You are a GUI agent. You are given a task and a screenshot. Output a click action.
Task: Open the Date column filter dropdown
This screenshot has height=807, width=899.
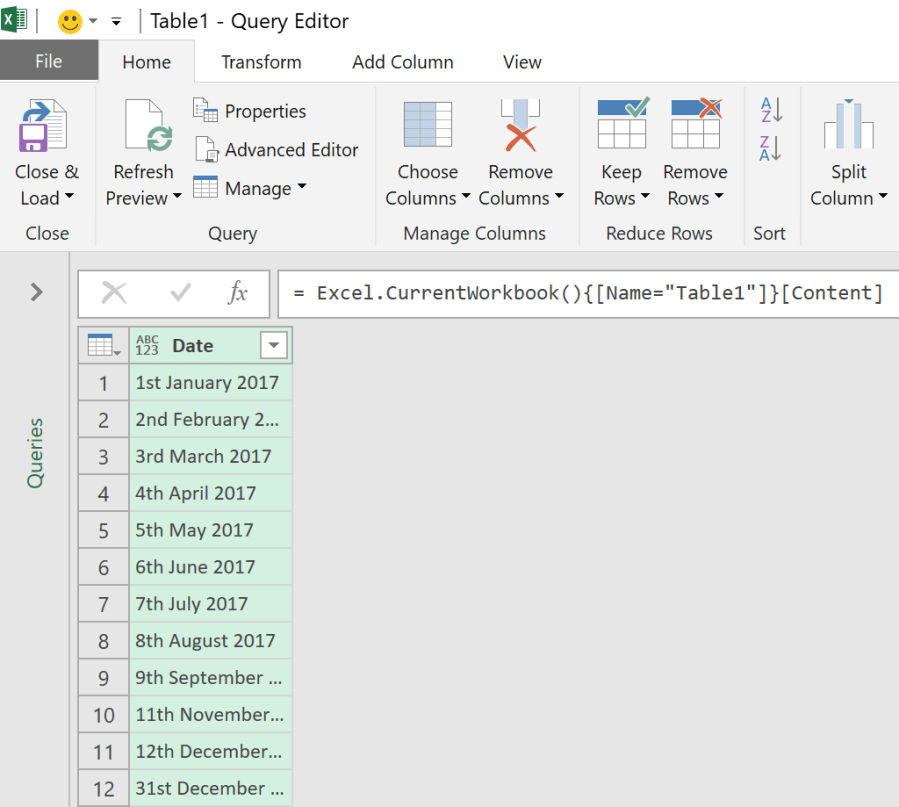(x=273, y=346)
